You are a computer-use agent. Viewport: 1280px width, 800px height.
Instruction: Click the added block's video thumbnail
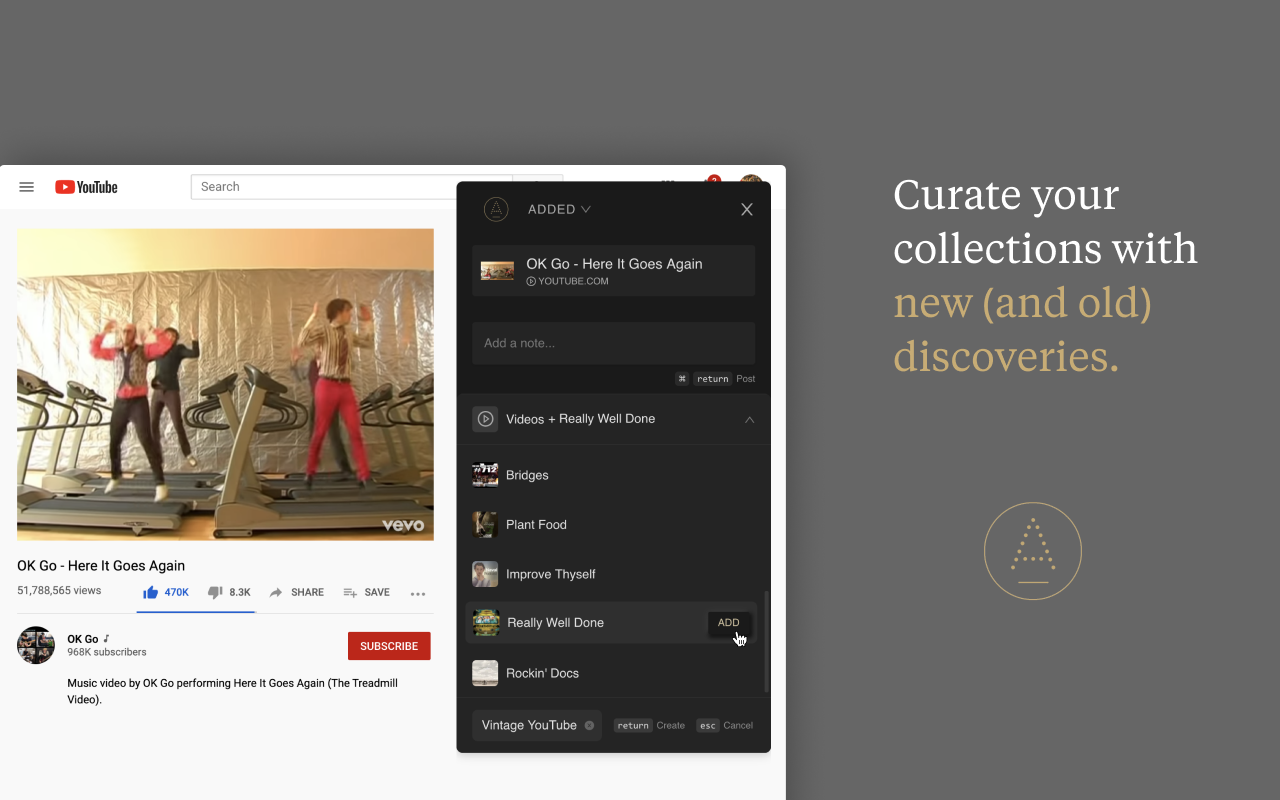497,270
